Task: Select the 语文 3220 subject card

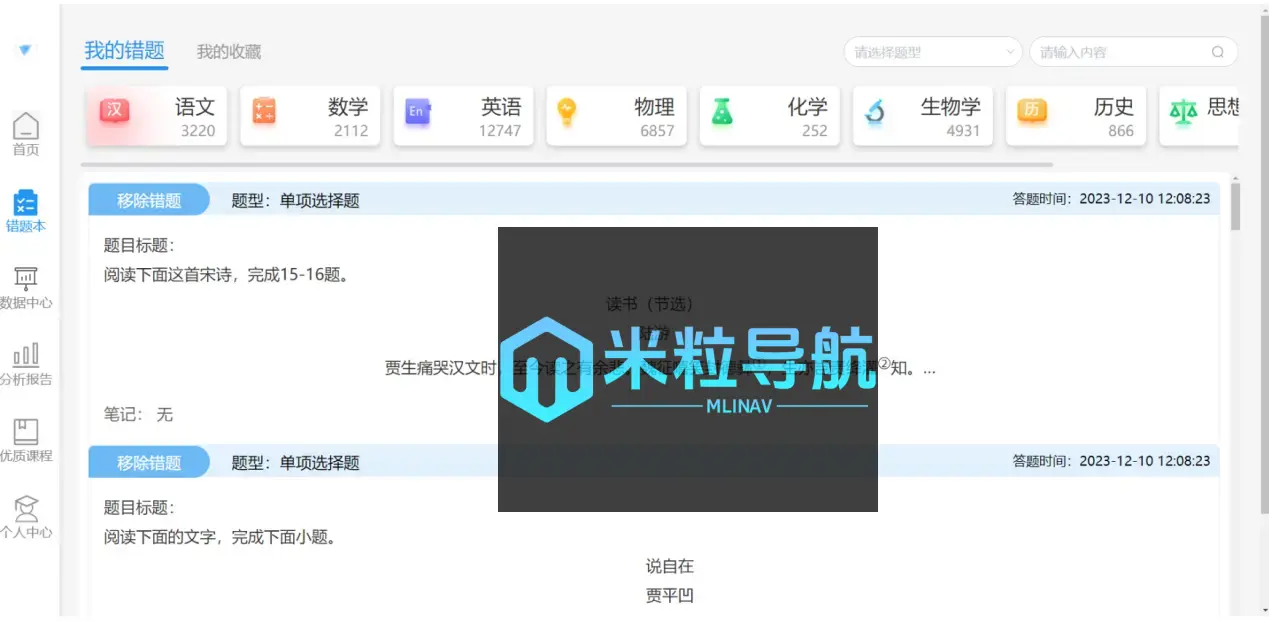Action: [157, 116]
